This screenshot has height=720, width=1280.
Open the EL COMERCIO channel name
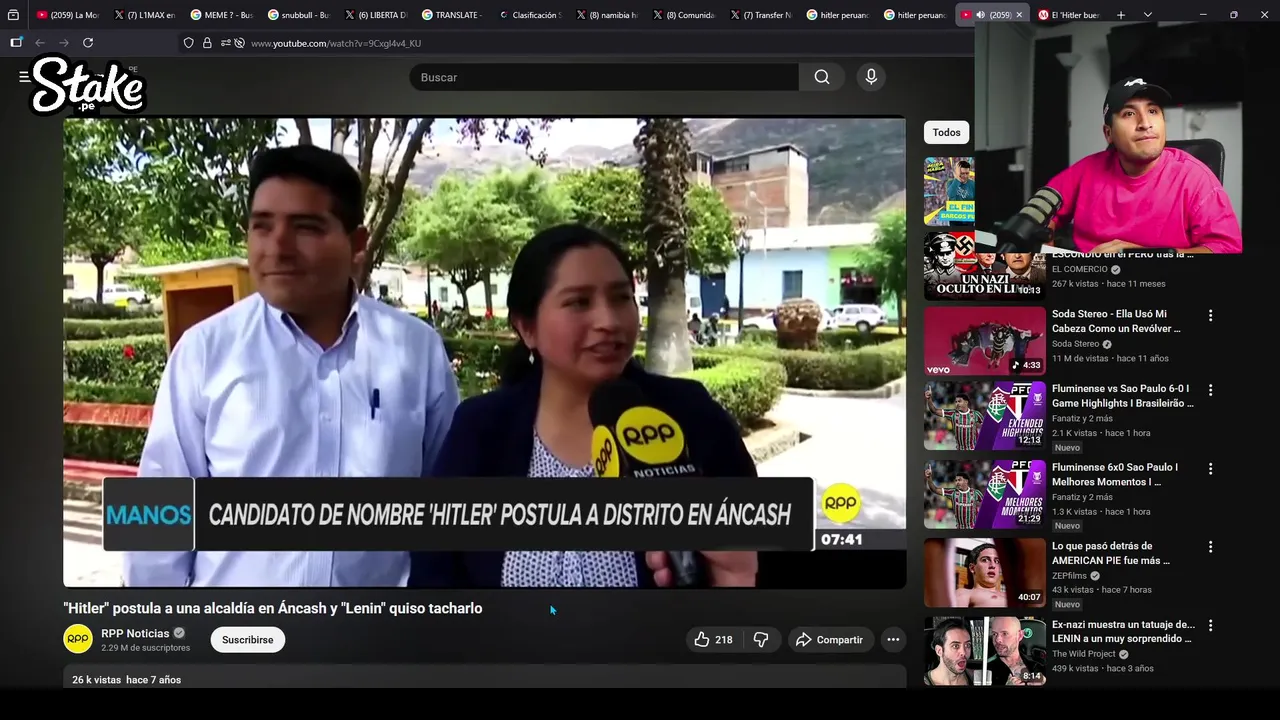1080,269
